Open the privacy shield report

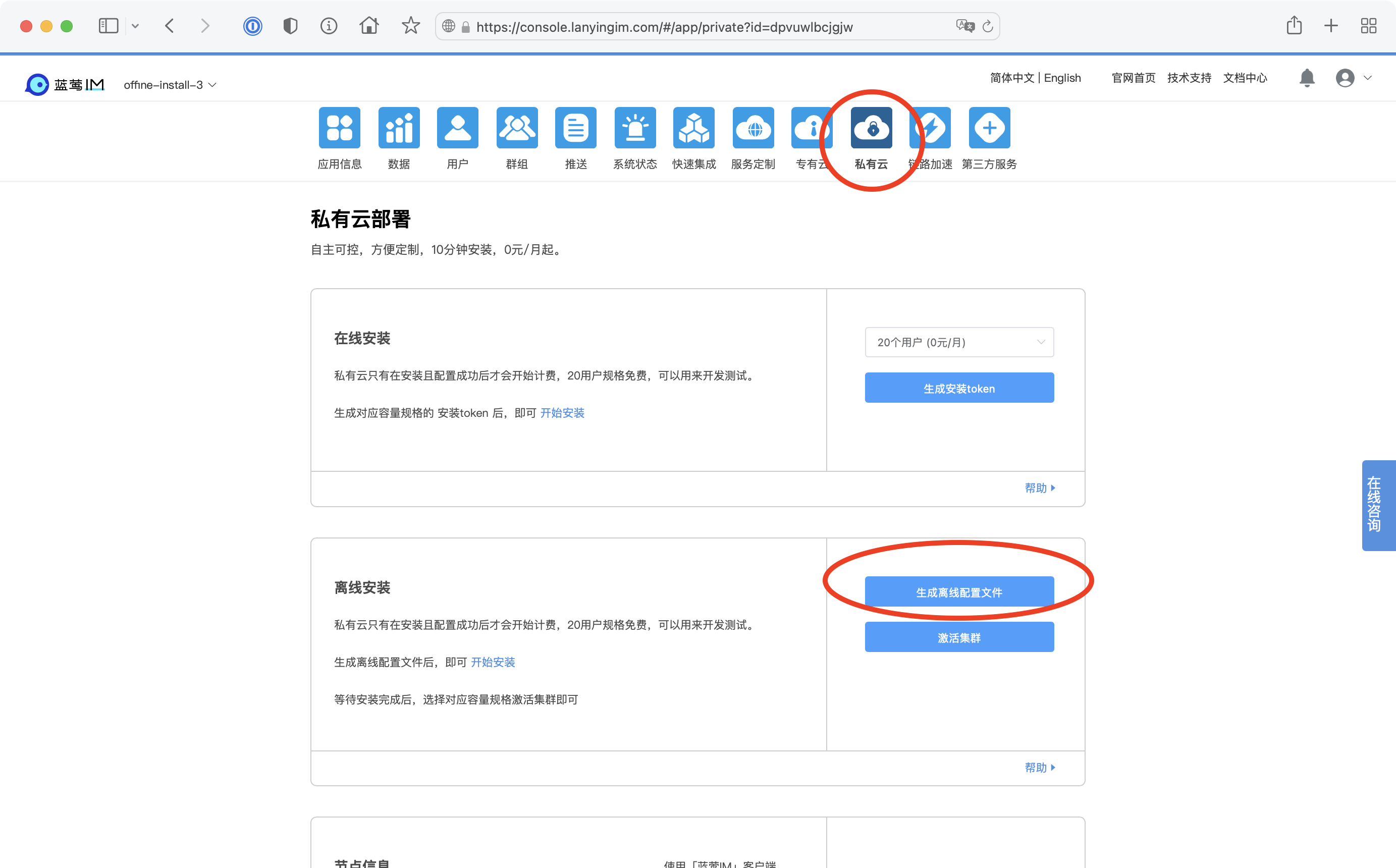pyautogui.click(x=290, y=26)
